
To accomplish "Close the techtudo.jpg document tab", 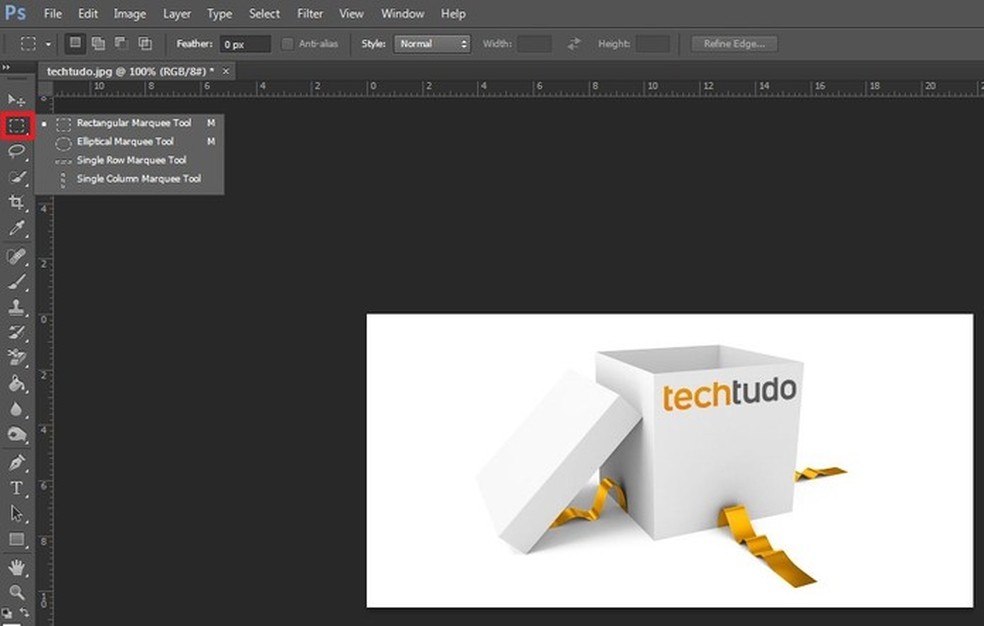I will pyautogui.click(x=226, y=71).
